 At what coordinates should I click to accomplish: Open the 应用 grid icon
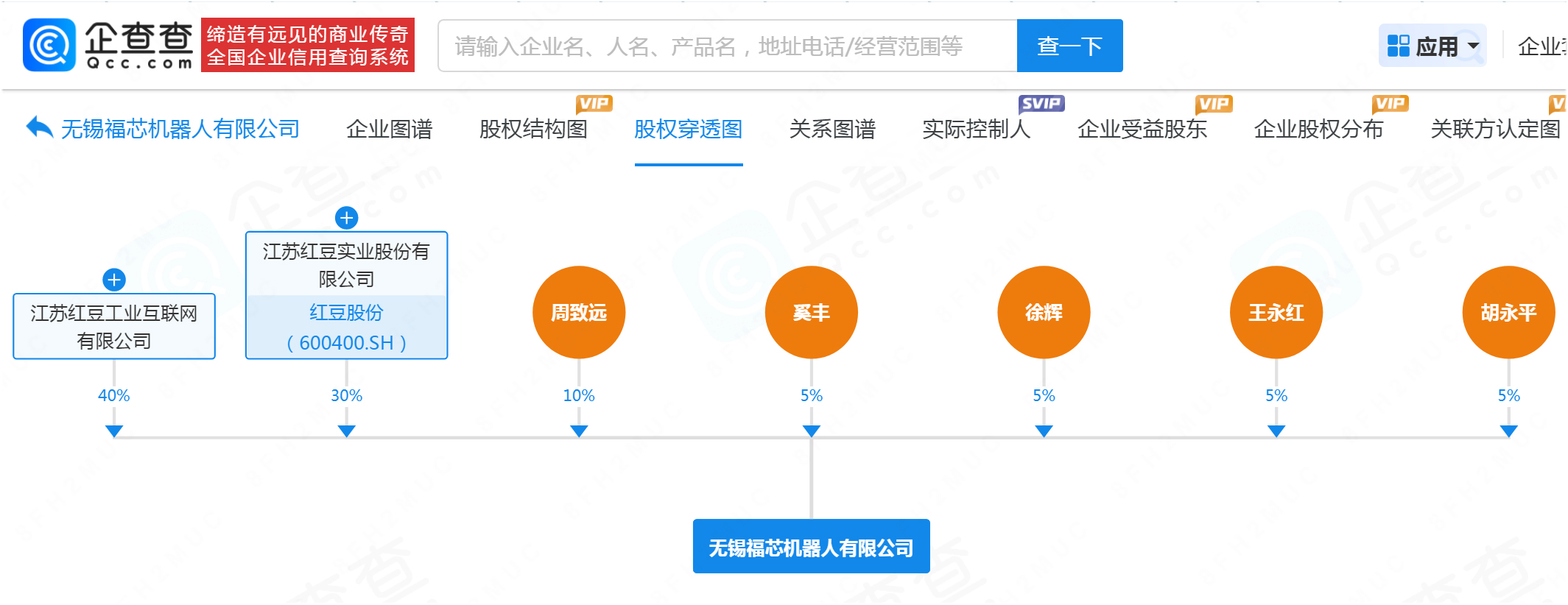point(1398,46)
